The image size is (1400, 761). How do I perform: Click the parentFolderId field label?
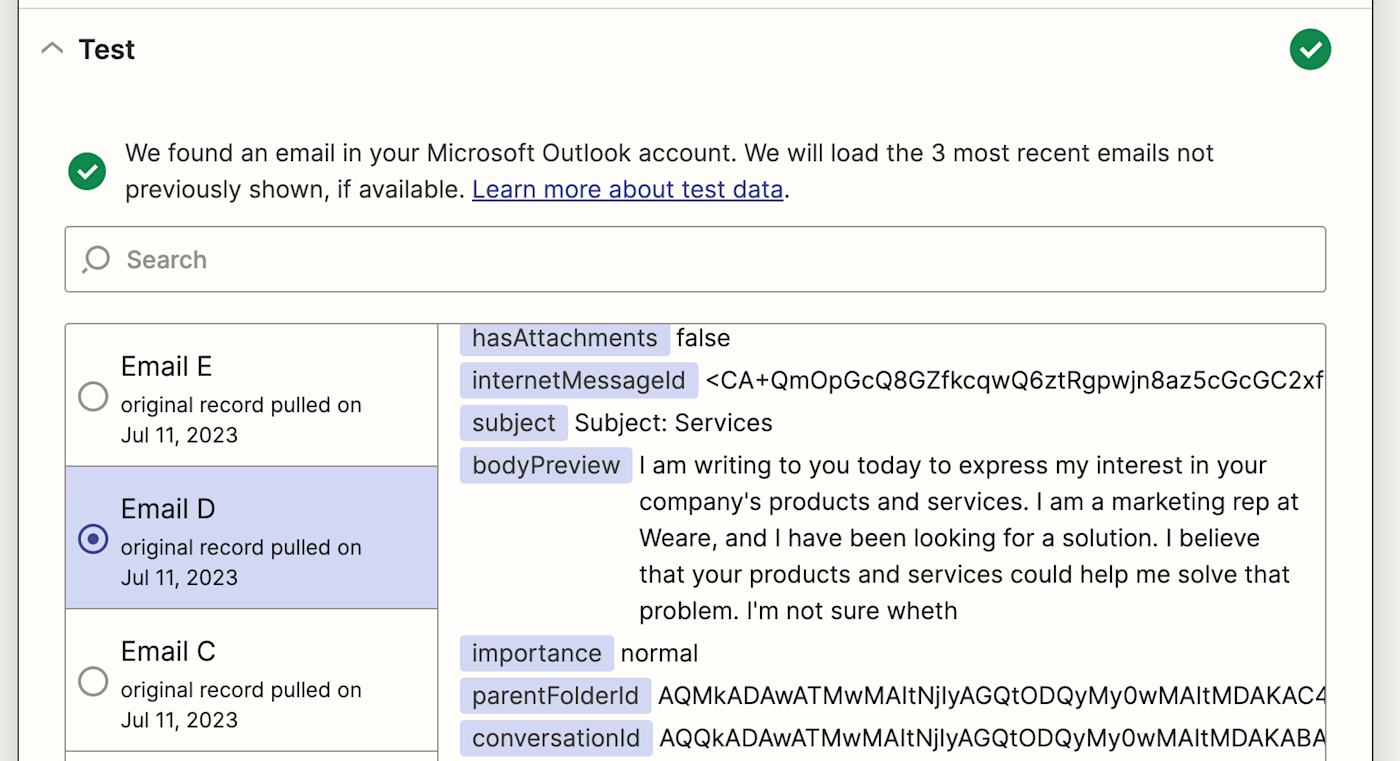[556, 696]
